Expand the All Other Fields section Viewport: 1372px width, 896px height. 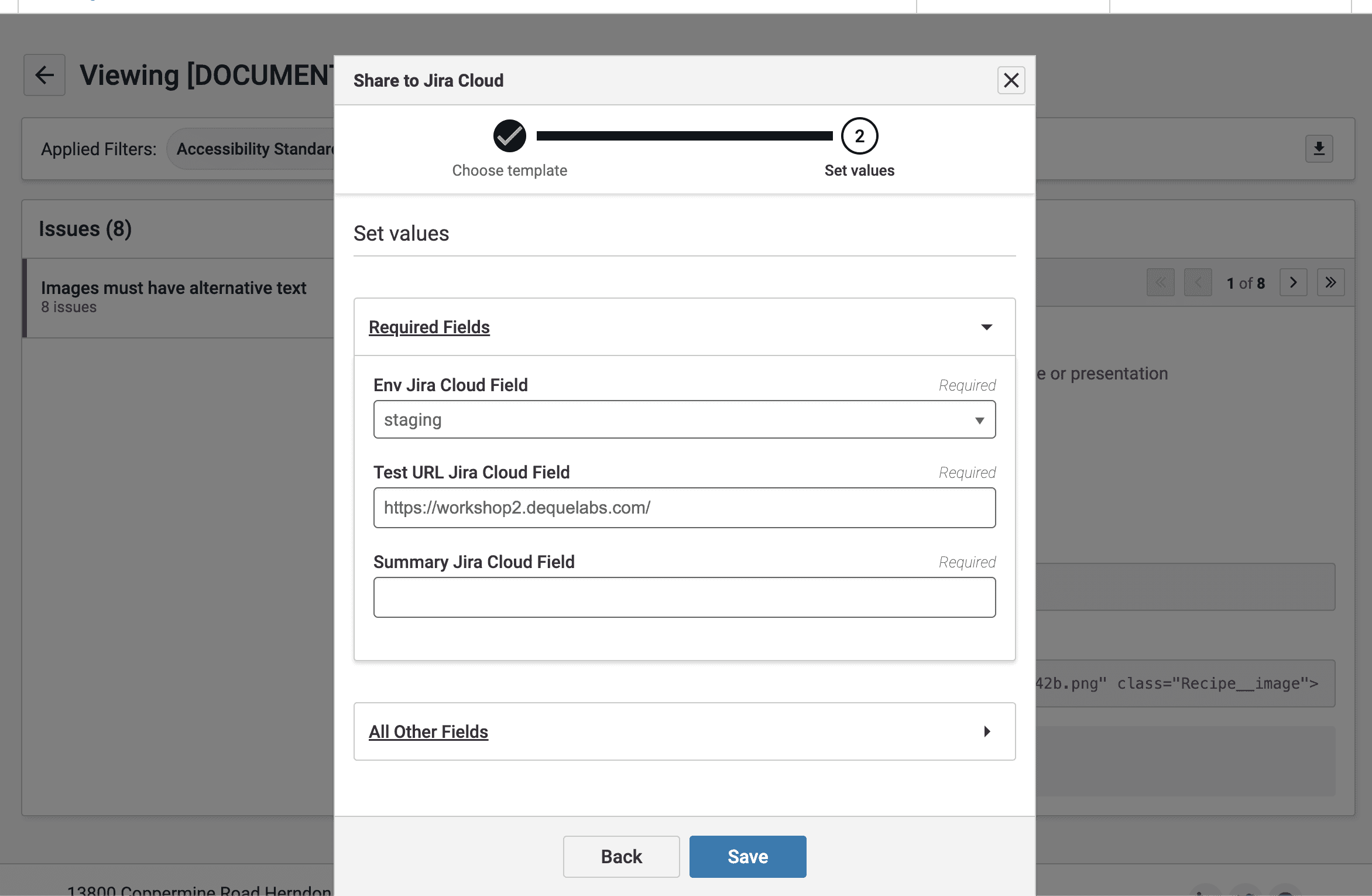click(986, 731)
